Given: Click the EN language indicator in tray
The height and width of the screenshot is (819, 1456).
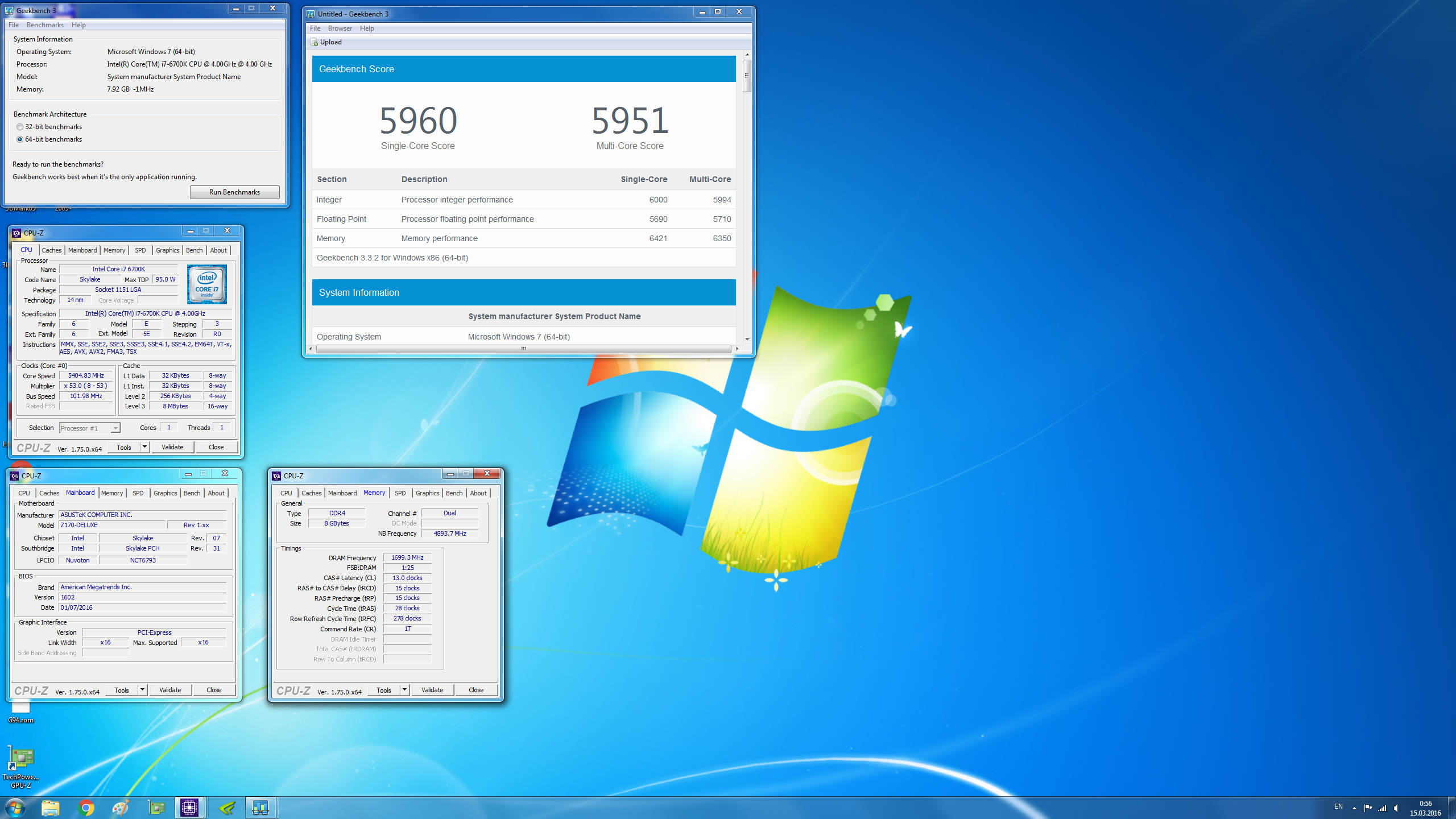Looking at the screenshot, I should (1338, 807).
